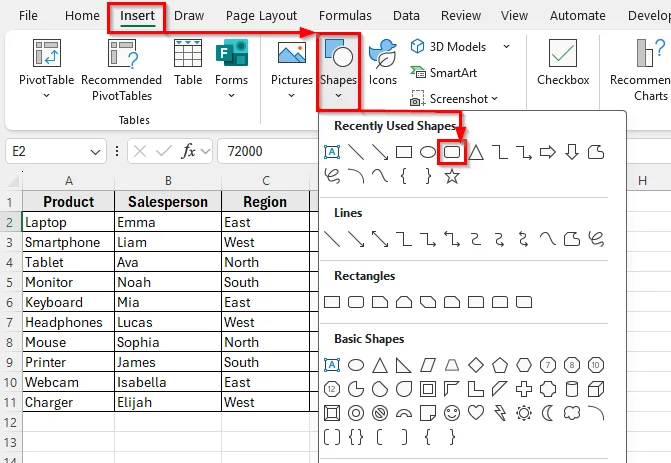Choose the smiley face shape
Viewport: 671px width, 463px height.
[452, 413]
